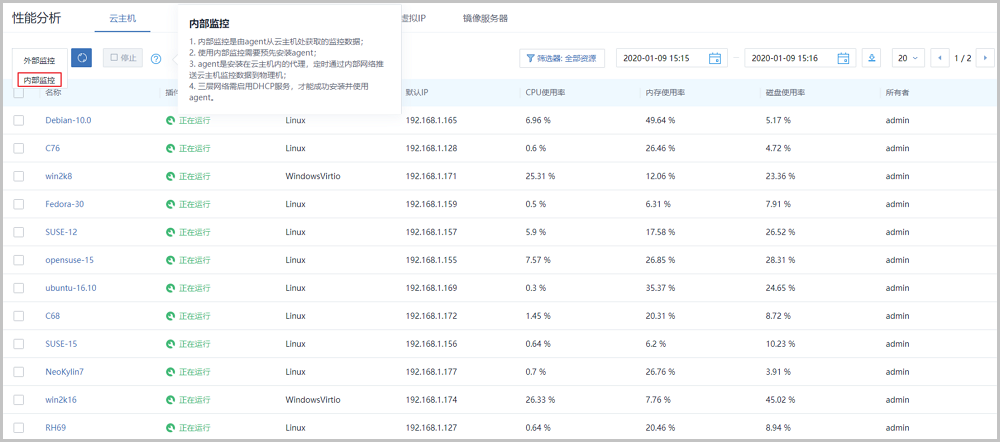Click running status icon of Debian-10.0
Viewport: 1000px width, 442px height.
tap(170, 120)
